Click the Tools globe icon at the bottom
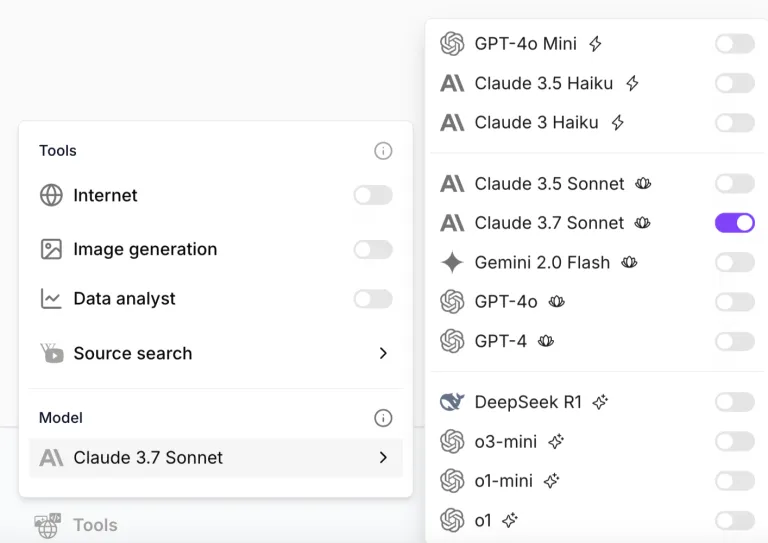Image resolution: width=768 pixels, height=543 pixels. [48, 525]
